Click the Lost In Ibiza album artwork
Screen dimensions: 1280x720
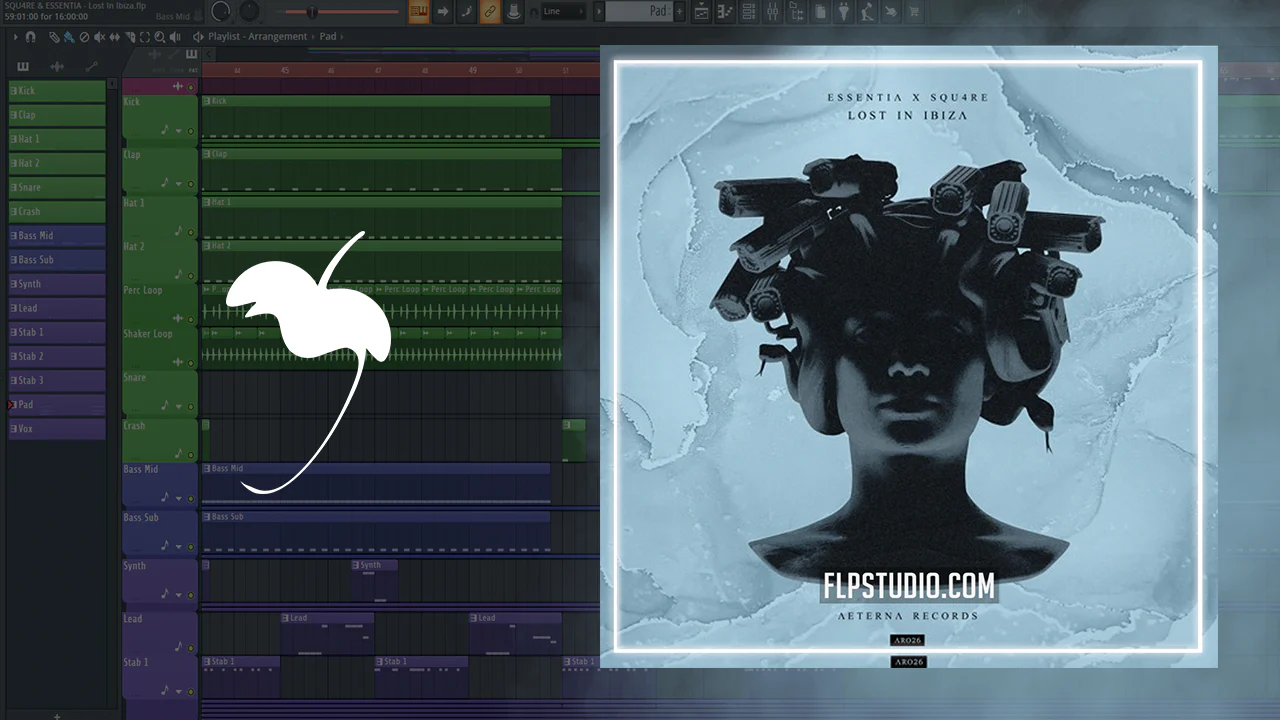tap(908, 357)
